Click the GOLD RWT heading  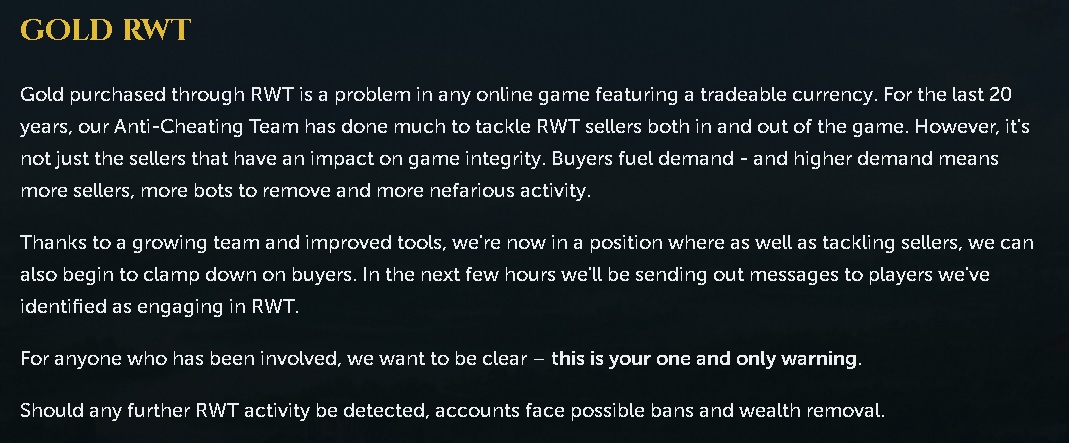[x=105, y=30]
